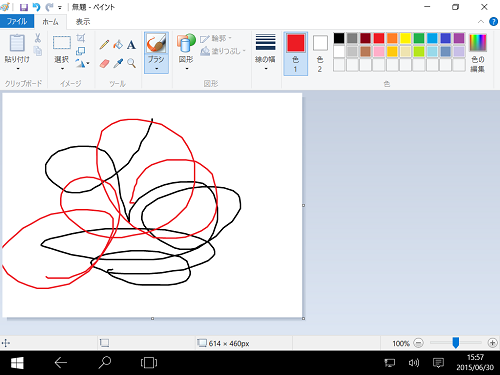Select the Color picker eyedropper tool

118,63
